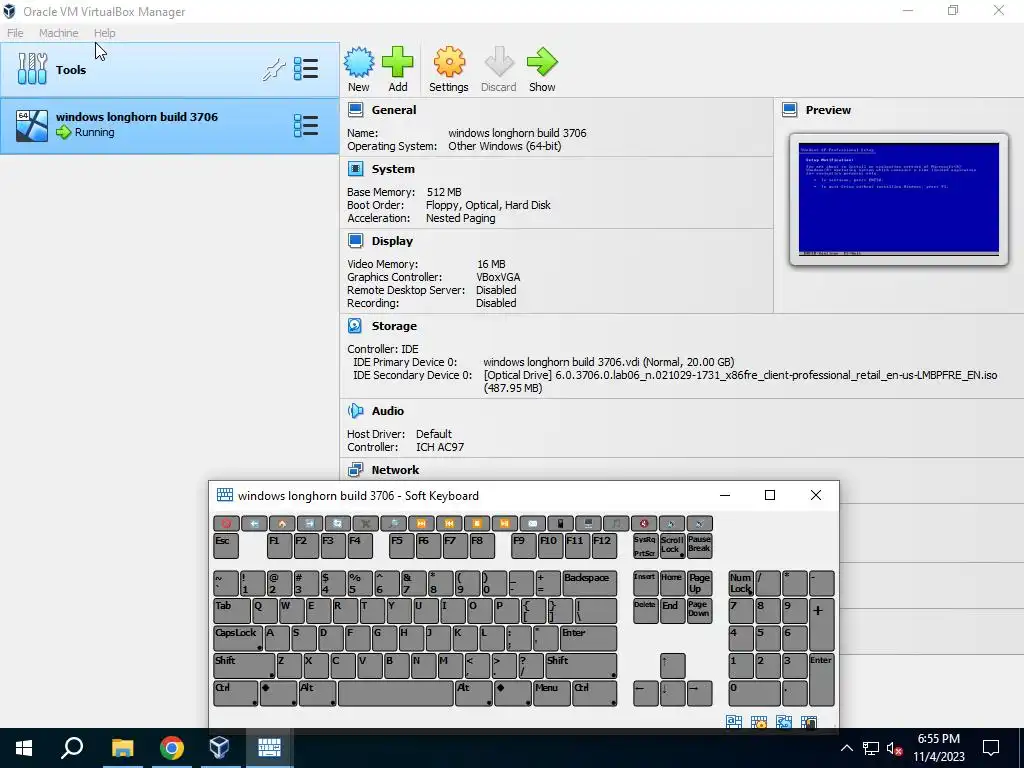Click the VM preview thumbnail
This screenshot has width=1024, height=768.
click(x=899, y=199)
